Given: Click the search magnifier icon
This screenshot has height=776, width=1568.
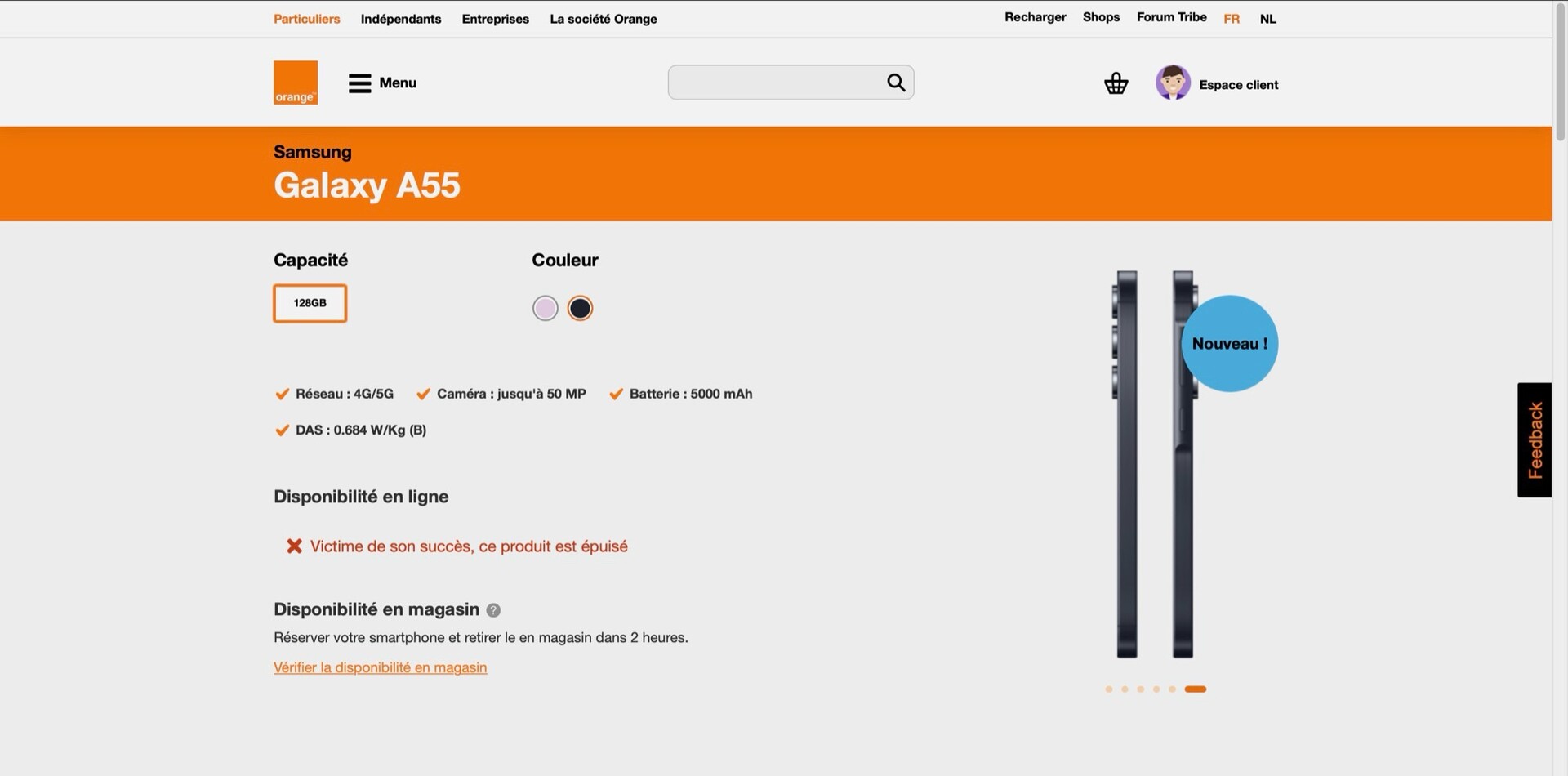Looking at the screenshot, I should (896, 83).
